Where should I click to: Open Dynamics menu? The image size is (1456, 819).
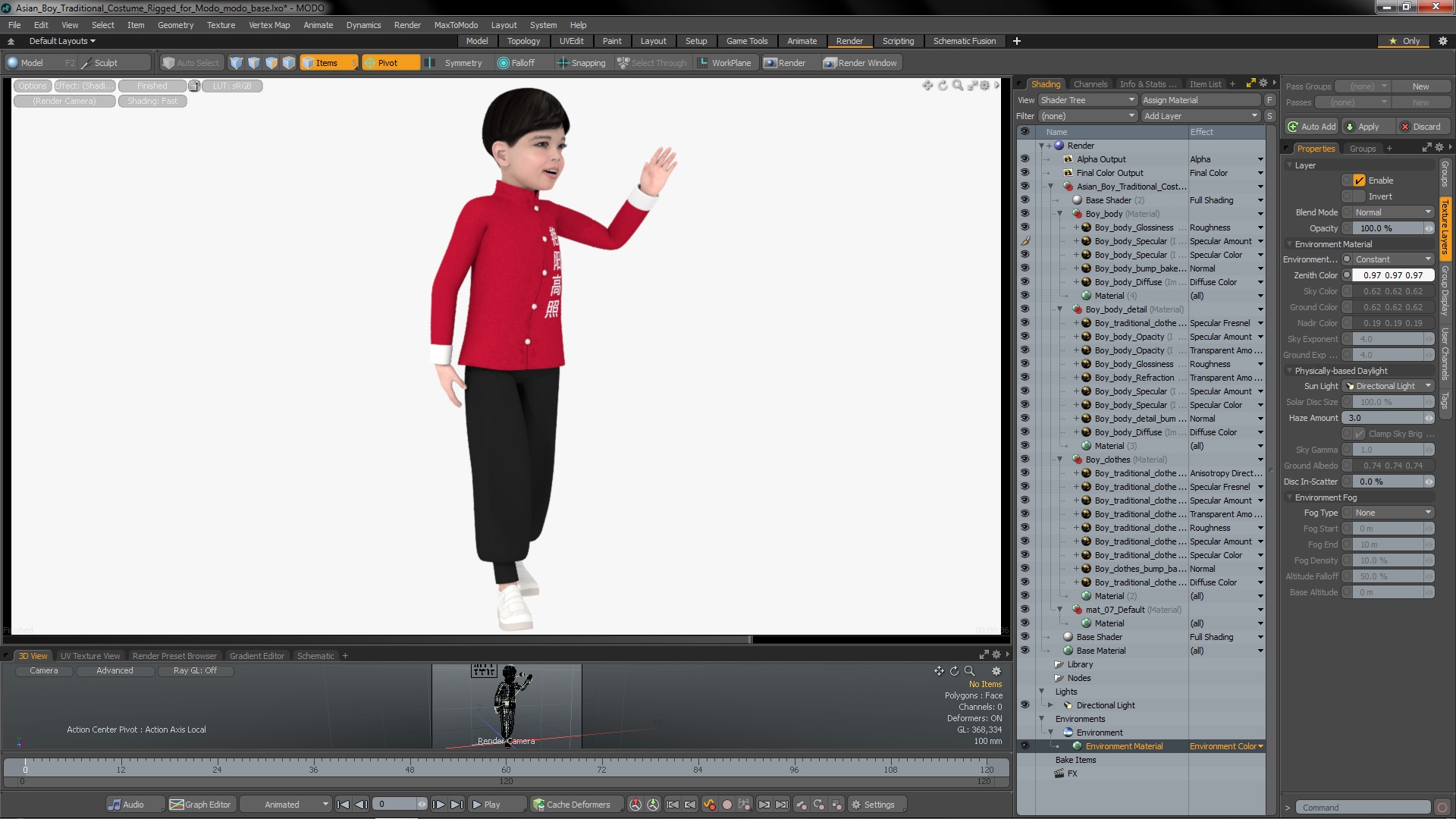tap(363, 25)
